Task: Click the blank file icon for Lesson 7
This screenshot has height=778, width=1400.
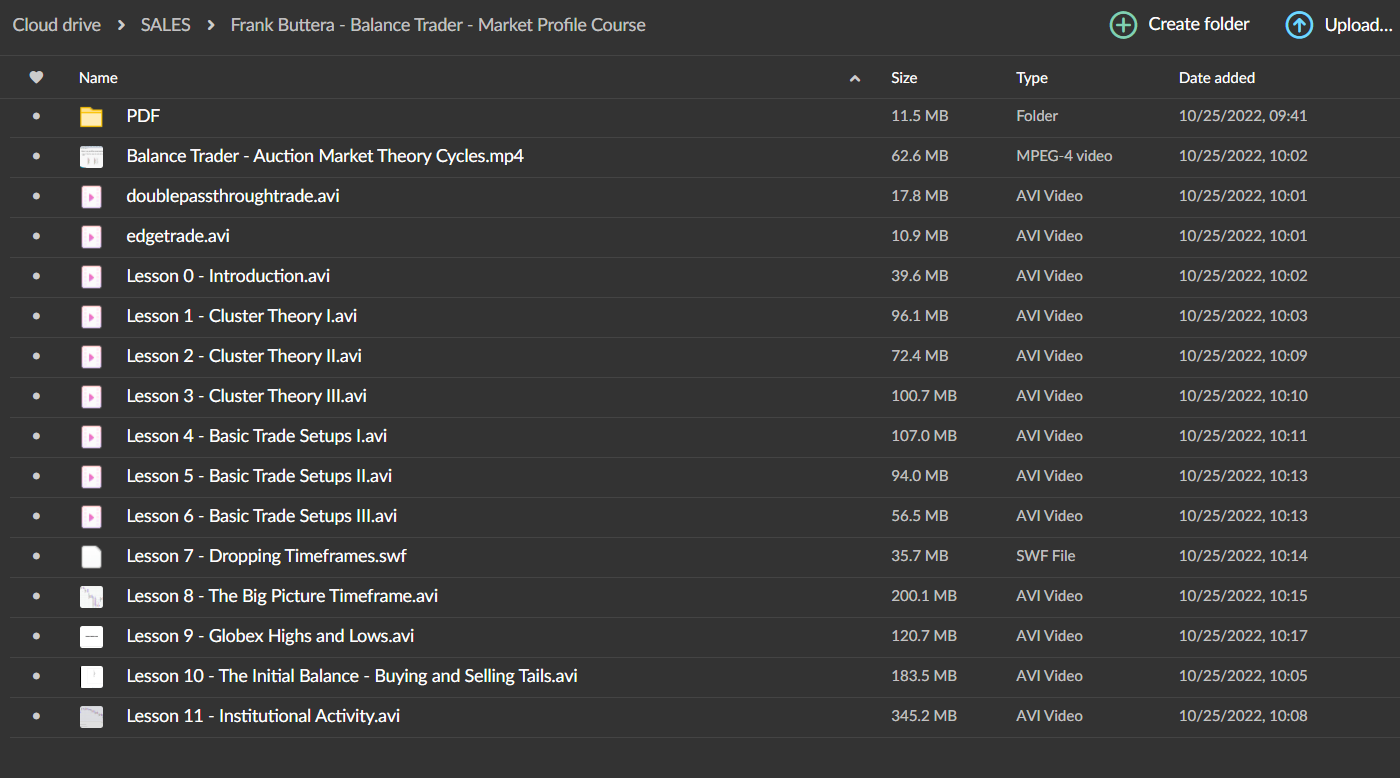Action: click(x=91, y=557)
